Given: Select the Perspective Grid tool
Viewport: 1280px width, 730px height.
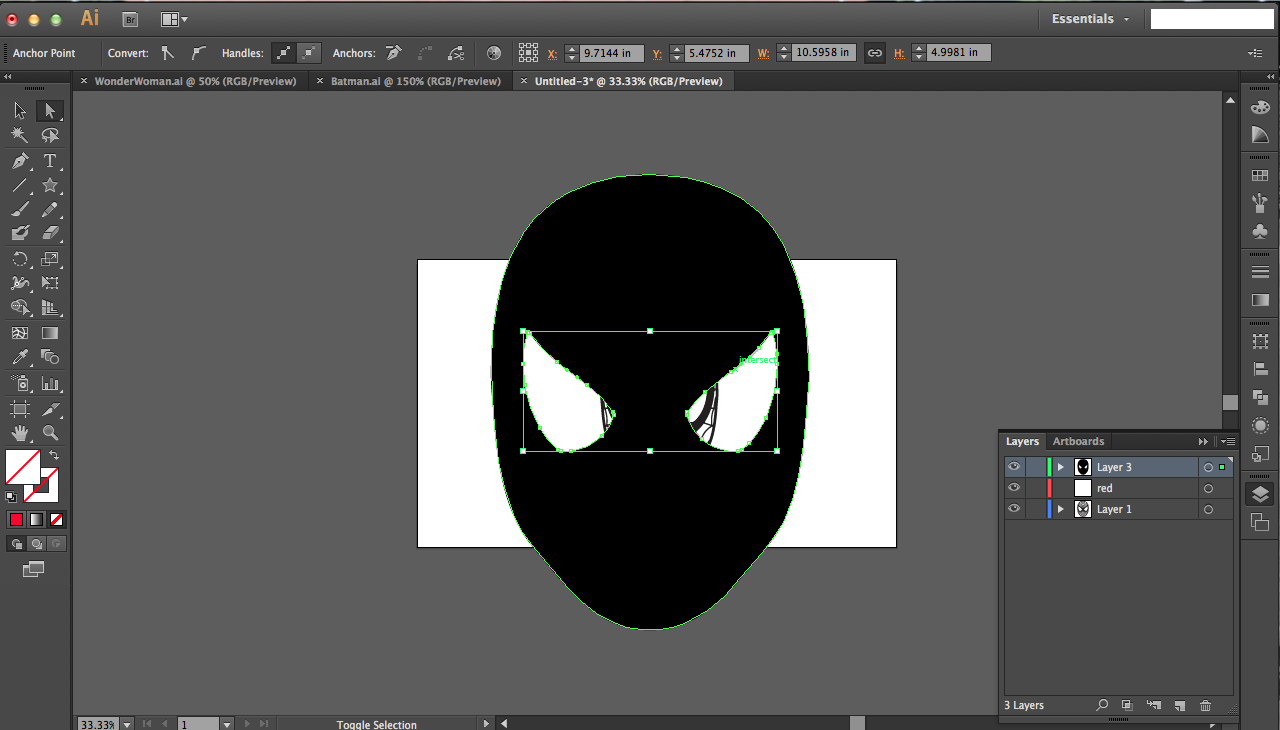Looking at the screenshot, I should [49, 308].
